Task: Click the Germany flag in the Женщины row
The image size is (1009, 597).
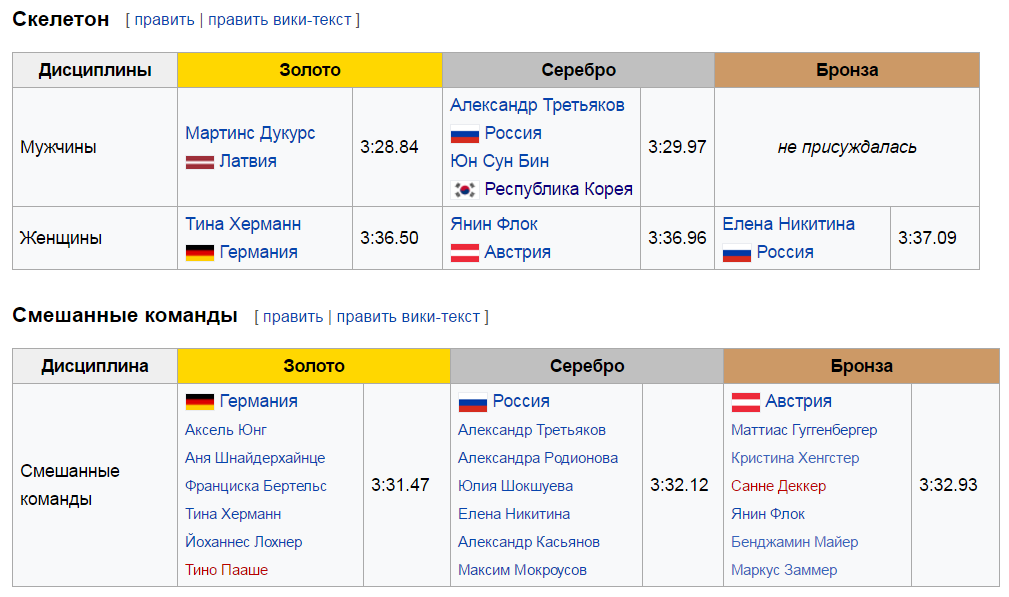Action: click(x=199, y=253)
